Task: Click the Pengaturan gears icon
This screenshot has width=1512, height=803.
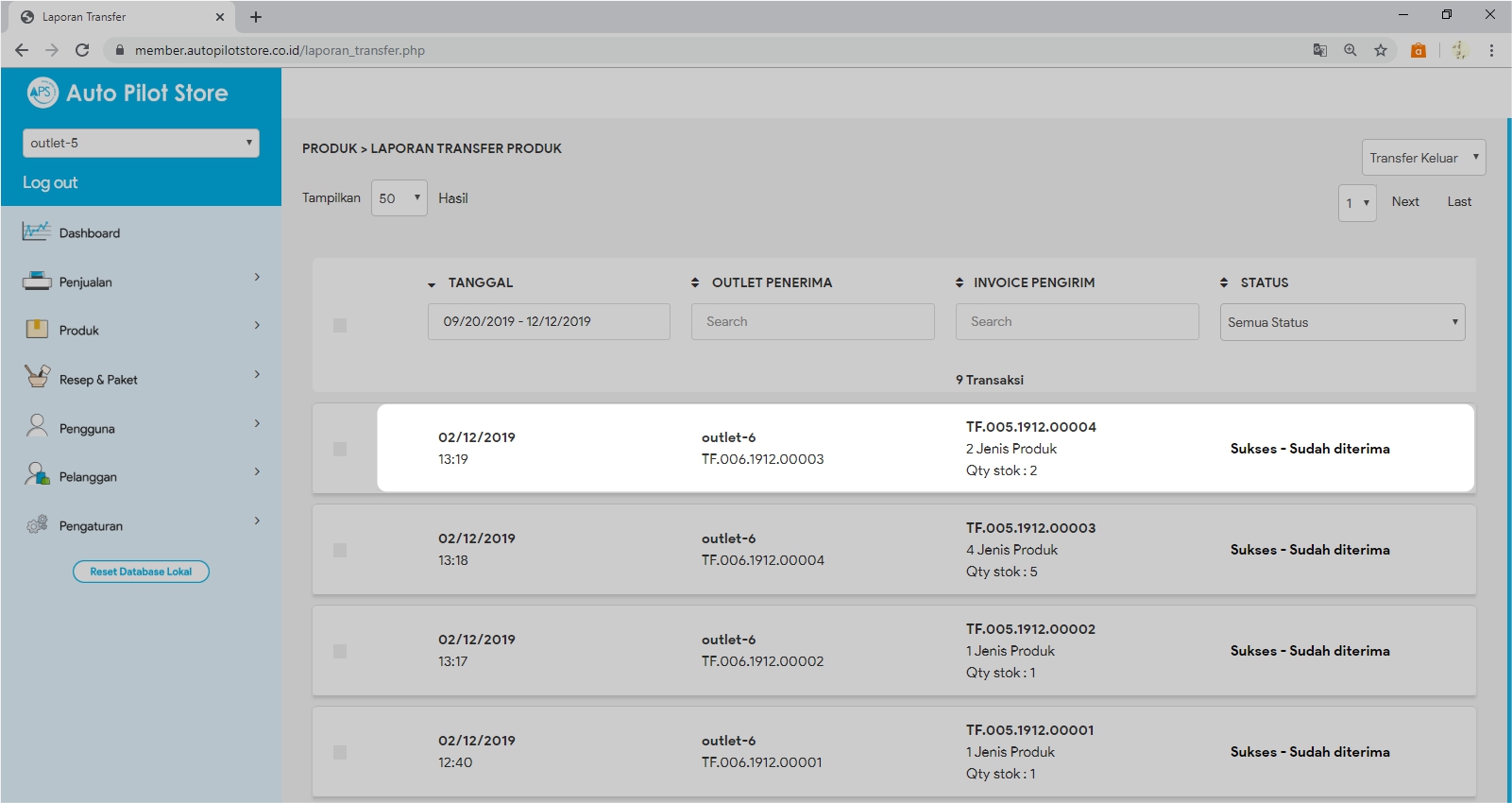Action: [37, 524]
